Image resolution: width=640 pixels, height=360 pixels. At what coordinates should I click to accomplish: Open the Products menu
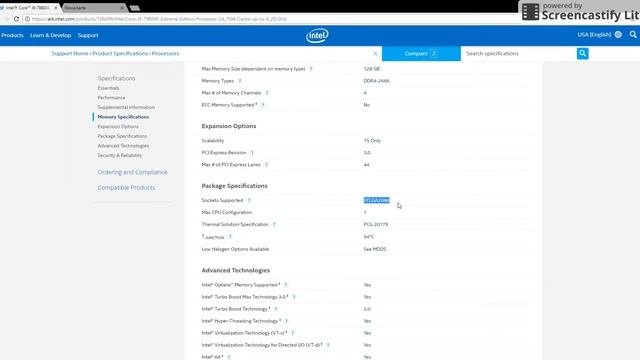coord(12,36)
